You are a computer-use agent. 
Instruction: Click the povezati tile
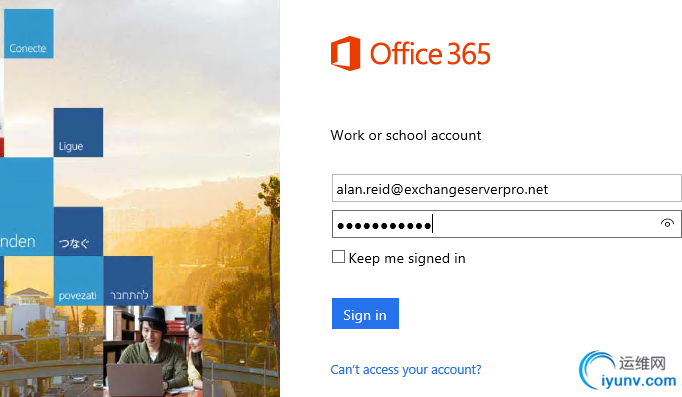[78, 281]
